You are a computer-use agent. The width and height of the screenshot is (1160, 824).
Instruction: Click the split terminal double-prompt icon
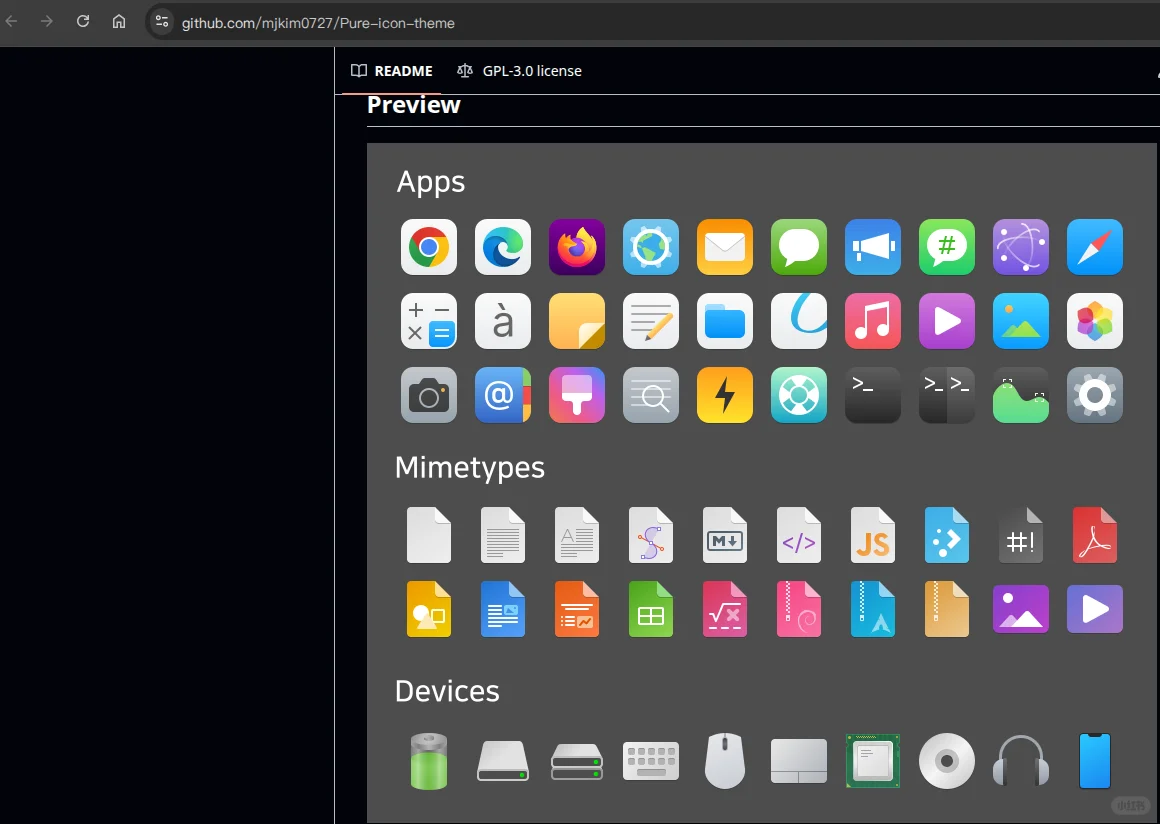tap(947, 395)
